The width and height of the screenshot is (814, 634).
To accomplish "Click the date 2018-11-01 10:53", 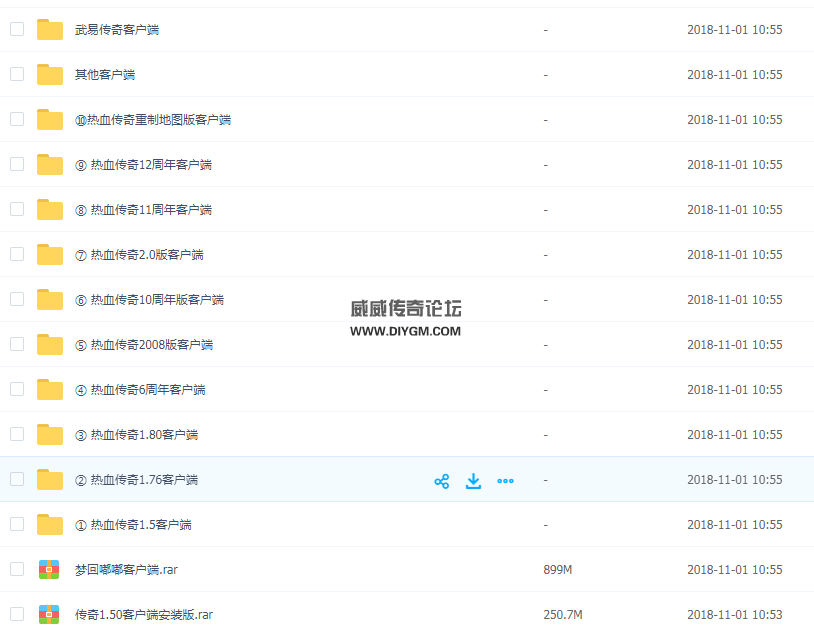I will click(735, 615).
